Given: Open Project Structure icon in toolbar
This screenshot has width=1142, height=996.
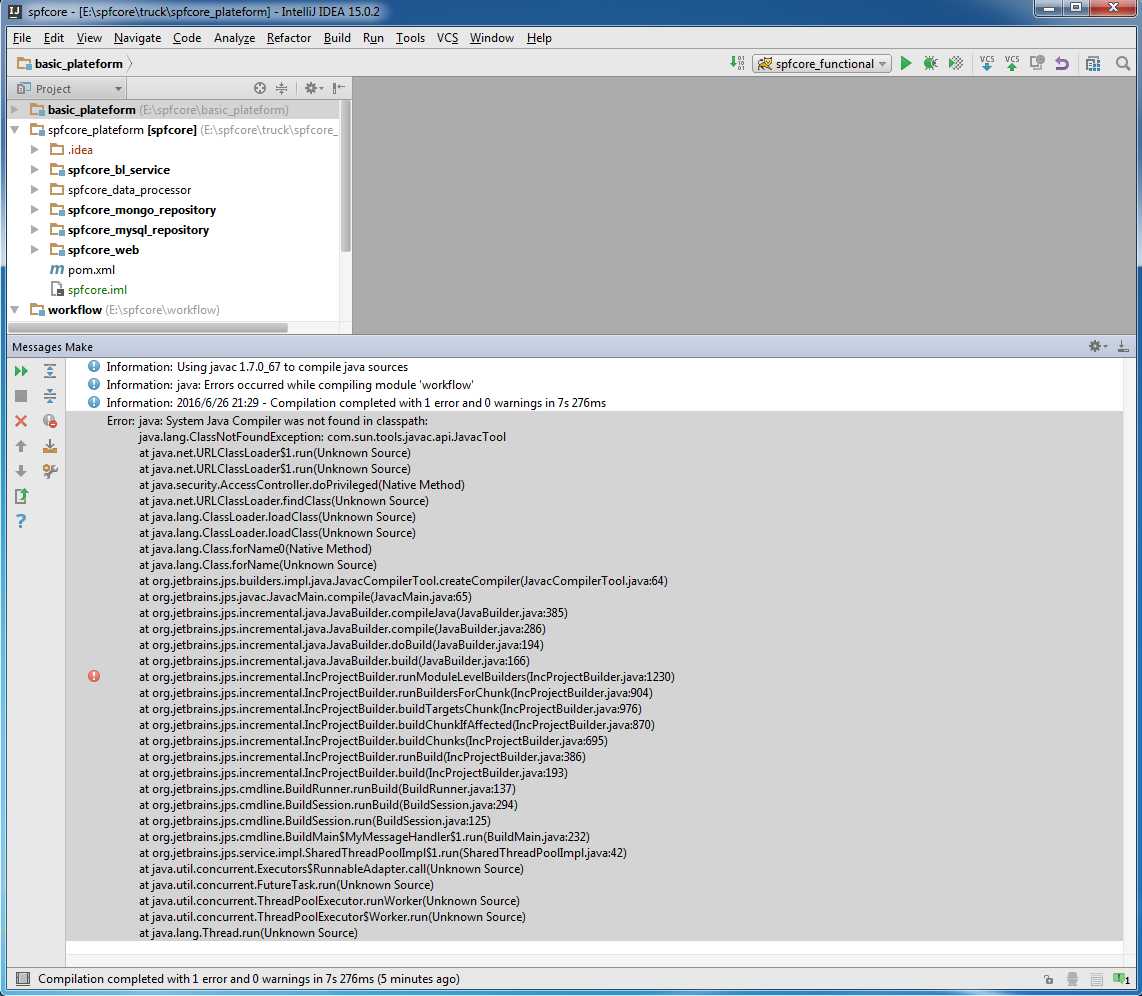Looking at the screenshot, I should click(x=1092, y=63).
